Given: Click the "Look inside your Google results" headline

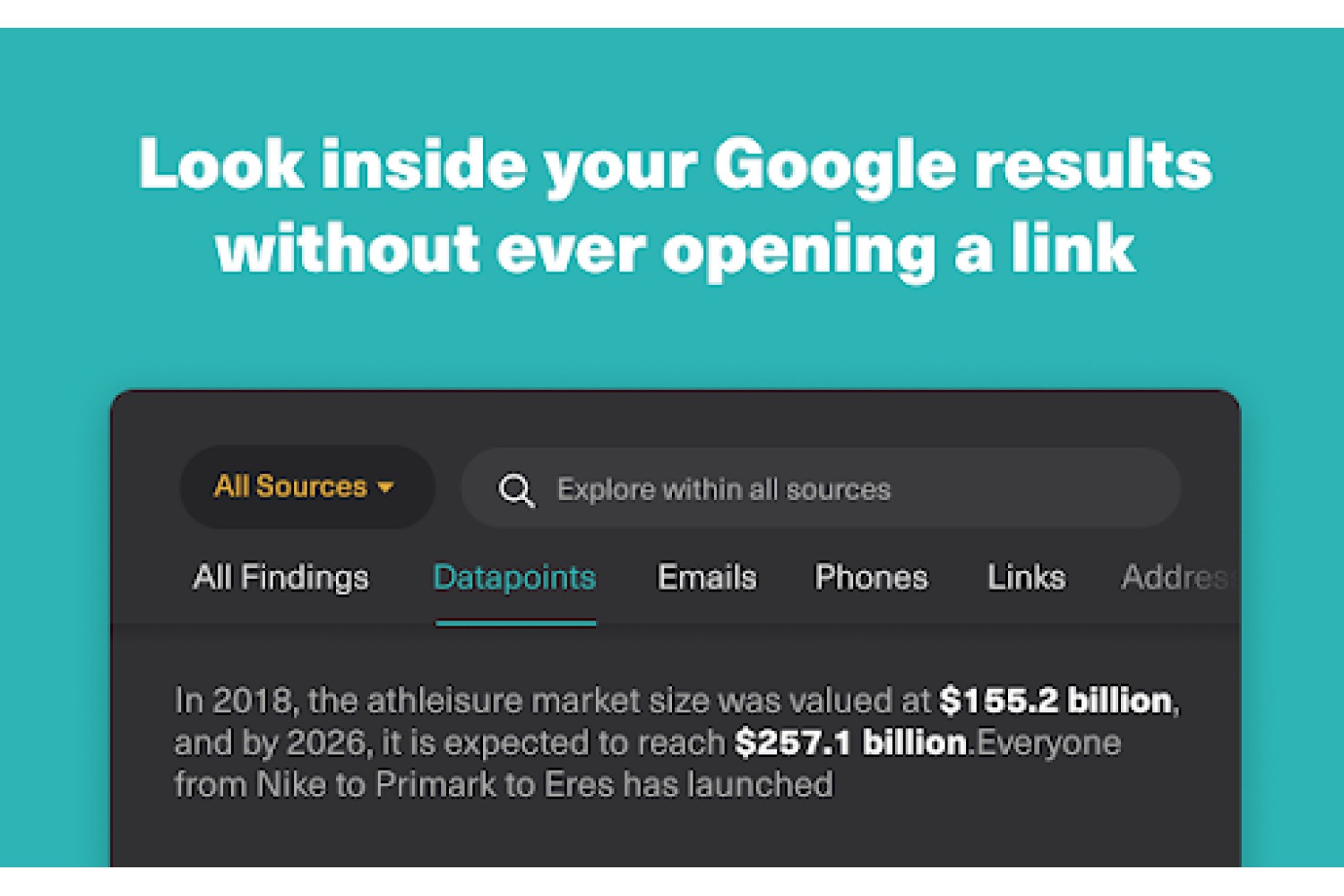Looking at the screenshot, I should [x=675, y=165].
